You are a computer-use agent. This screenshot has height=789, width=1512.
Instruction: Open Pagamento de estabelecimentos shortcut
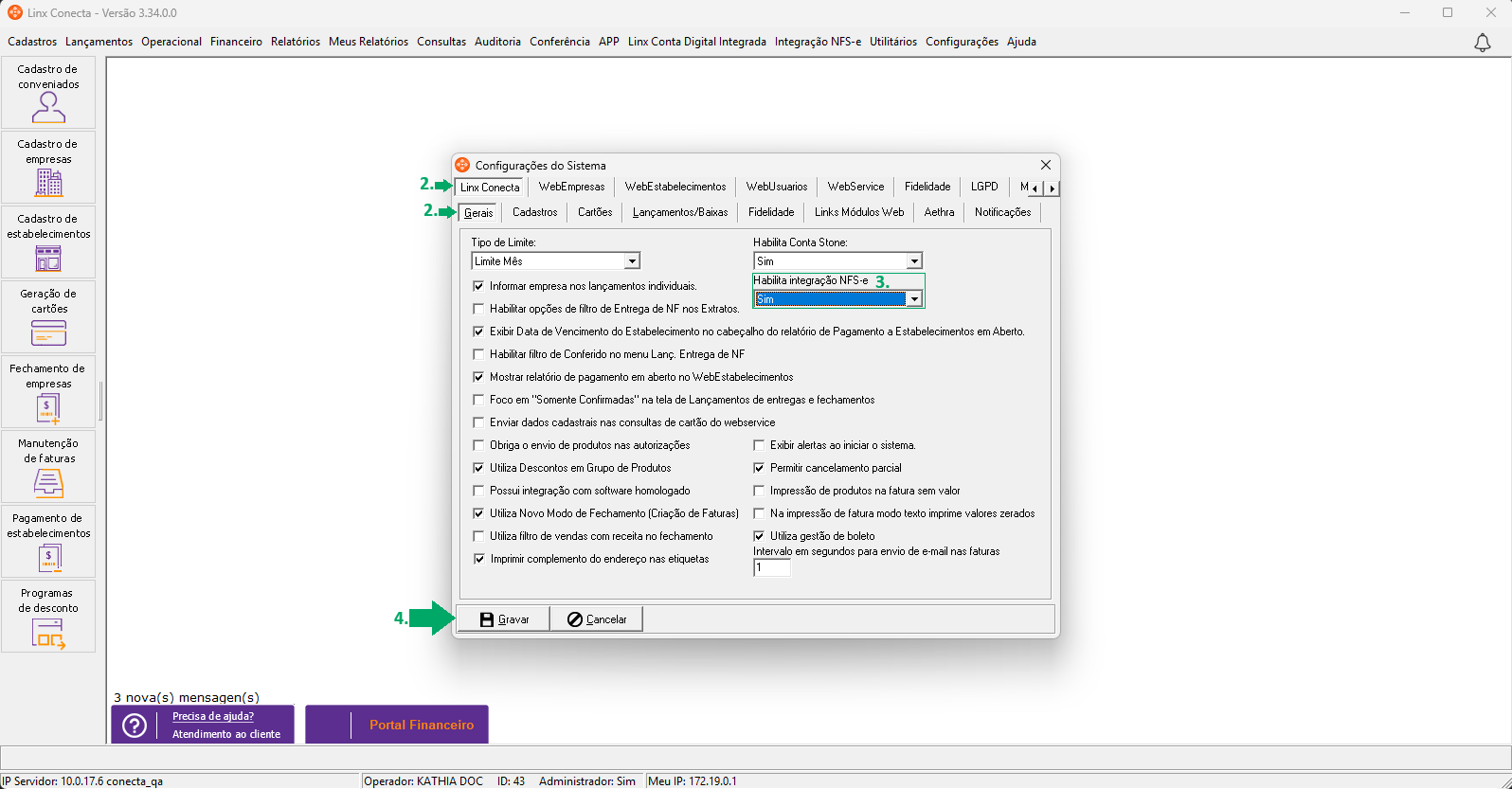(x=48, y=542)
